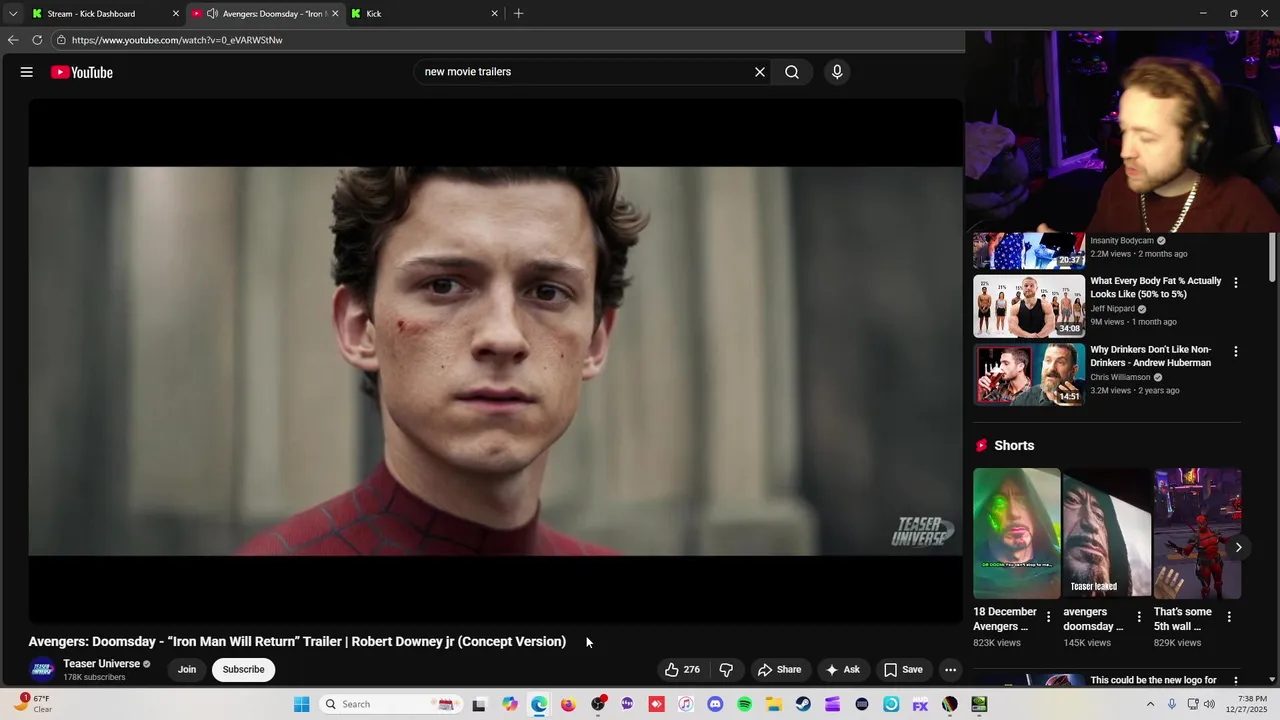Click the Shorts section heading
This screenshot has height=720, width=1280.
tap(1014, 446)
